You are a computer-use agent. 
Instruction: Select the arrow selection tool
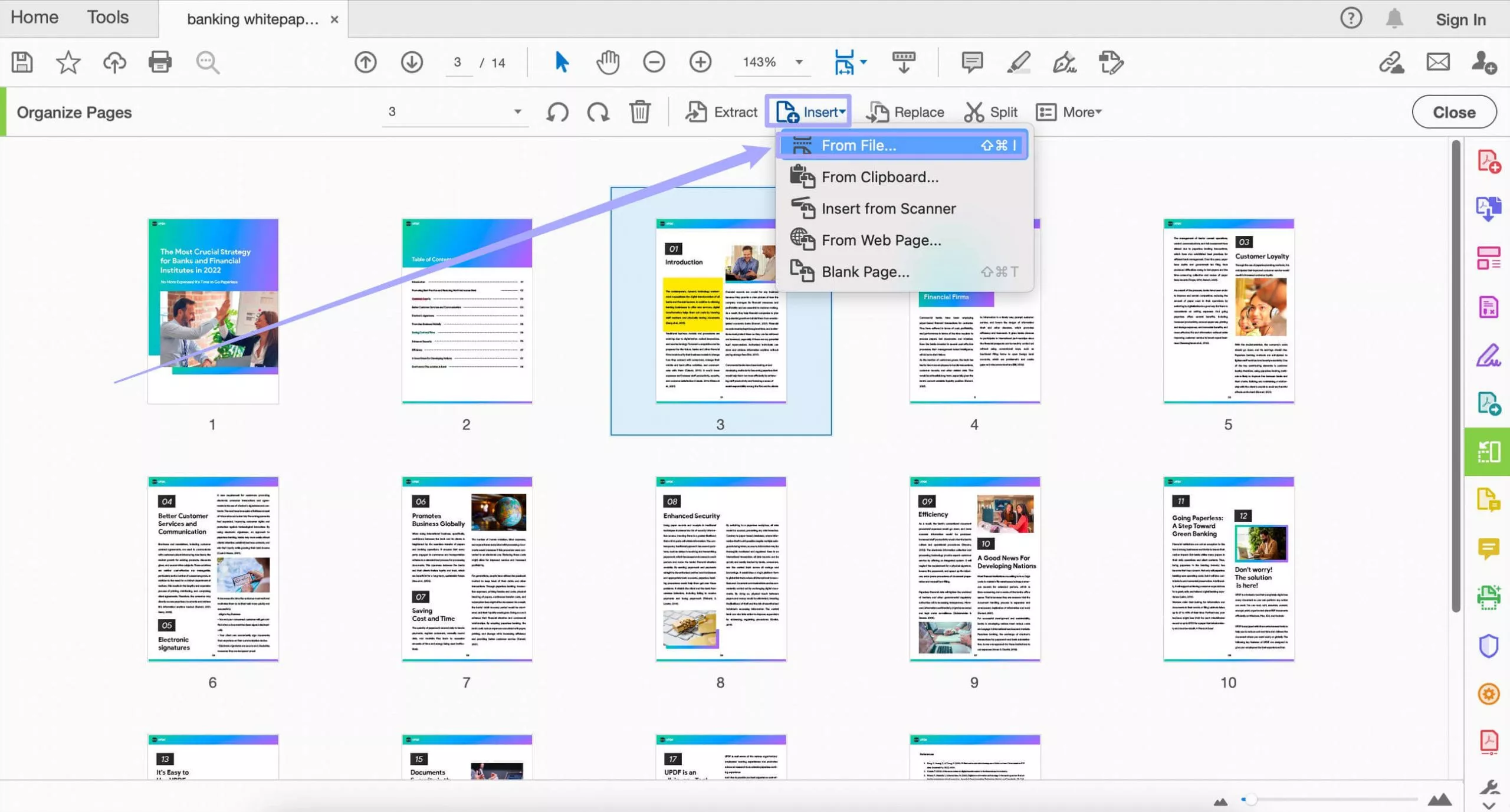pos(562,62)
